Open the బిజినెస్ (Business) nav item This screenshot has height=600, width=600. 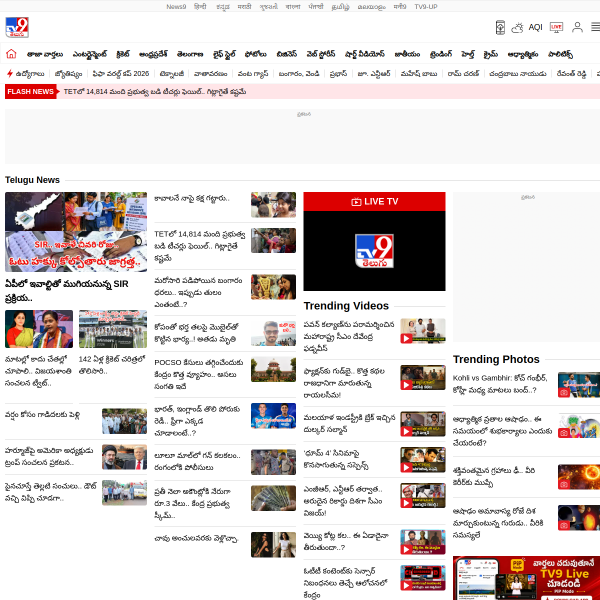click(x=286, y=54)
